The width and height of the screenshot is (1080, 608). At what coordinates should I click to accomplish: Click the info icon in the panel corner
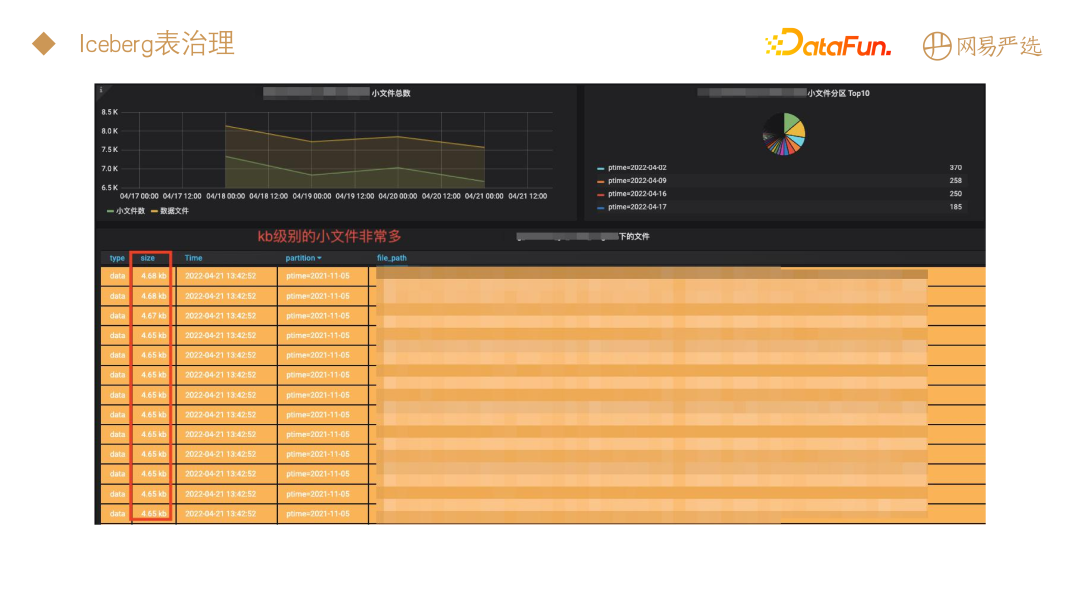pos(101,90)
